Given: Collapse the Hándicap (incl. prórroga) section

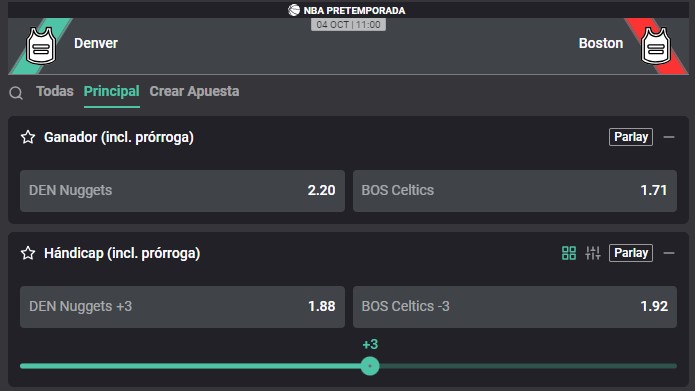Looking at the screenshot, I should pyautogui.click(x=669, y=253).
